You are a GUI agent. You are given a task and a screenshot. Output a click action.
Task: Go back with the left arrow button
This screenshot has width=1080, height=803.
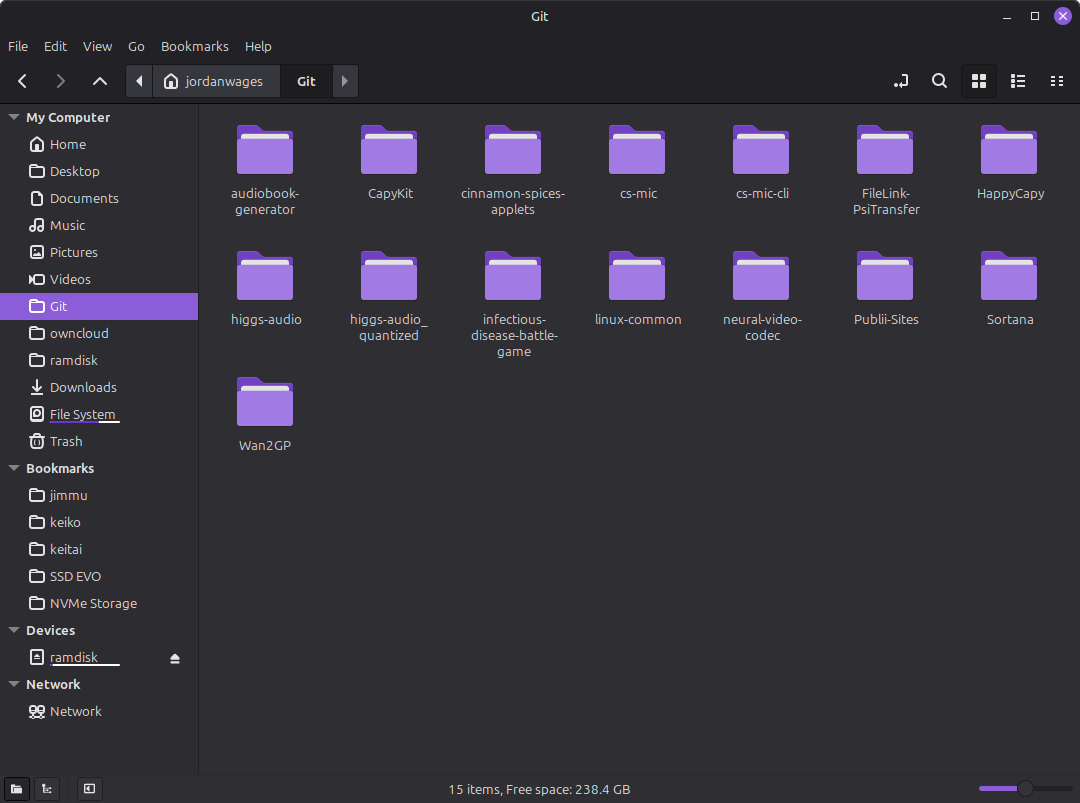point(23,81)
